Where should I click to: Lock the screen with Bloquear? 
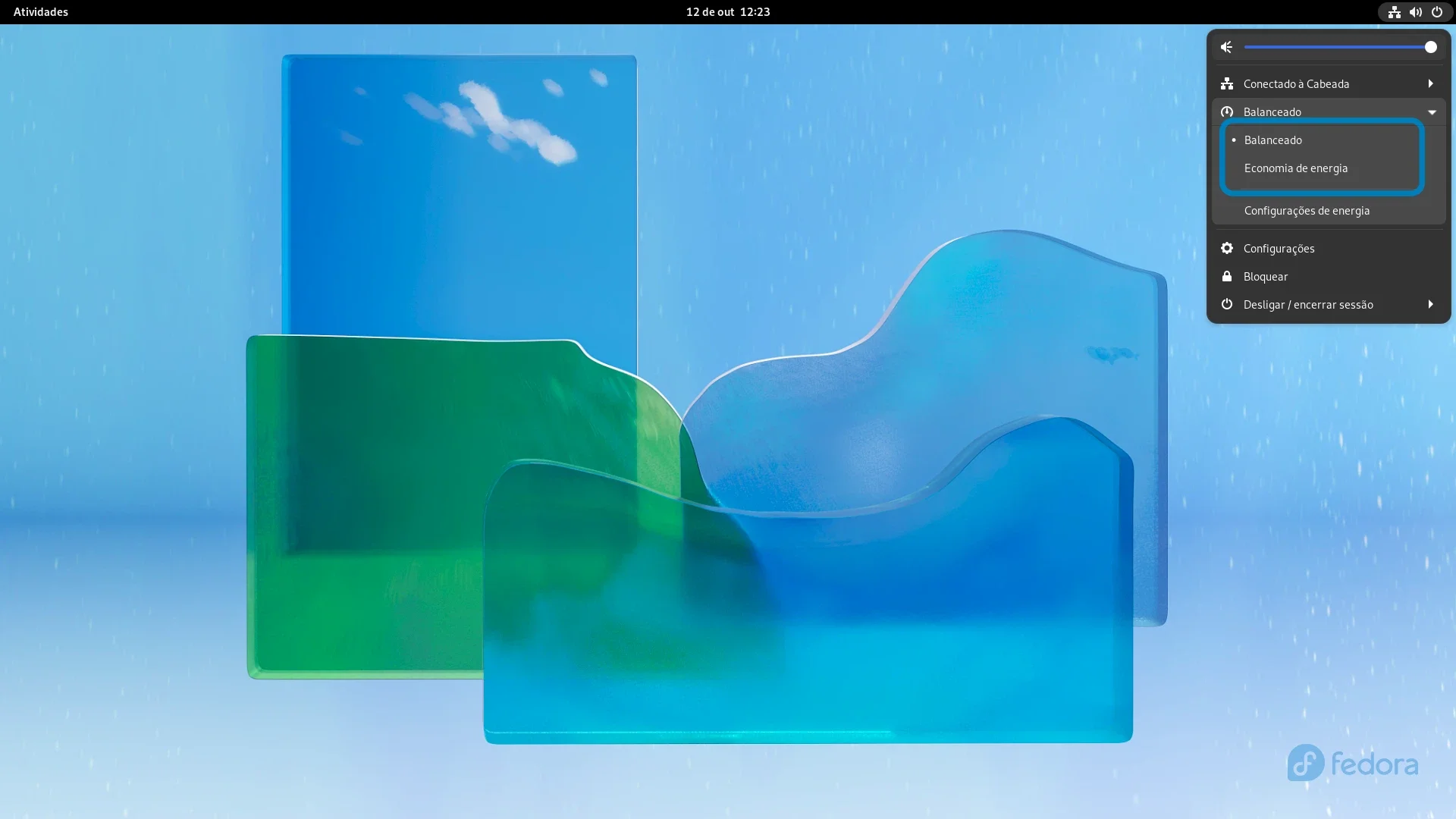(1328, 276)
